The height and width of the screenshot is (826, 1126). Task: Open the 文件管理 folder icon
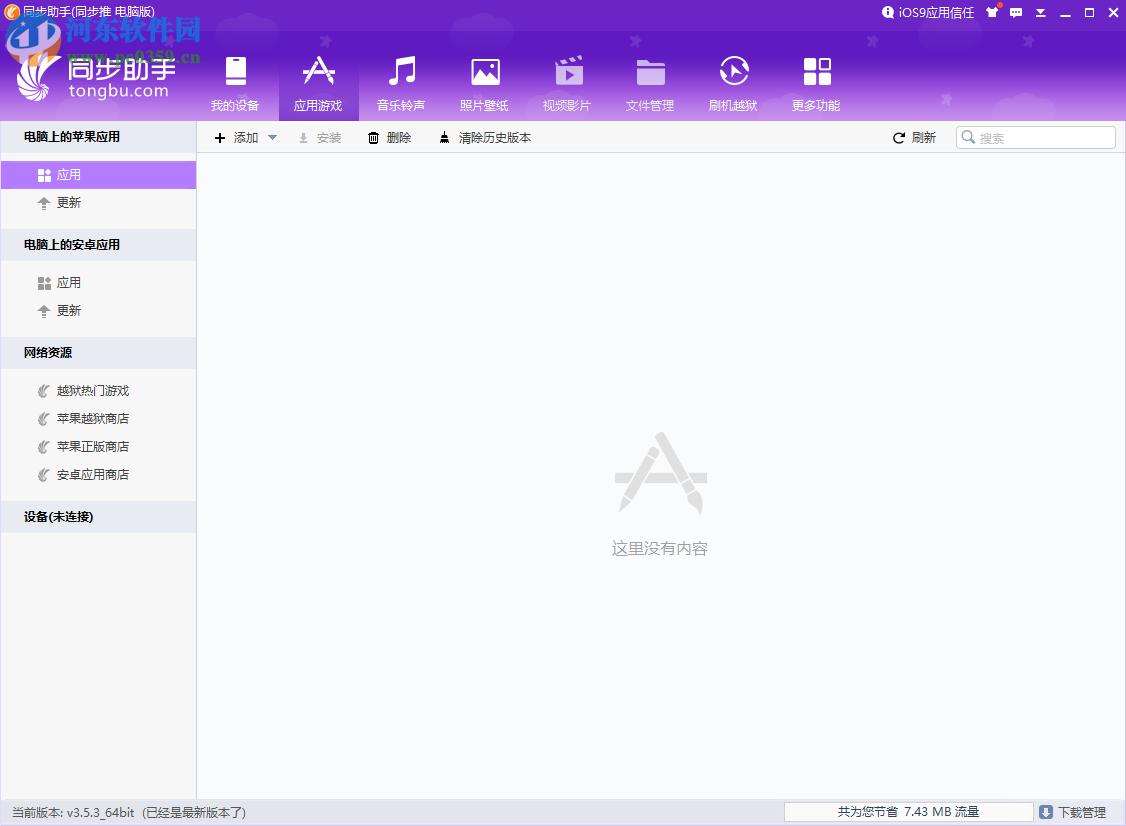point(650,72)
